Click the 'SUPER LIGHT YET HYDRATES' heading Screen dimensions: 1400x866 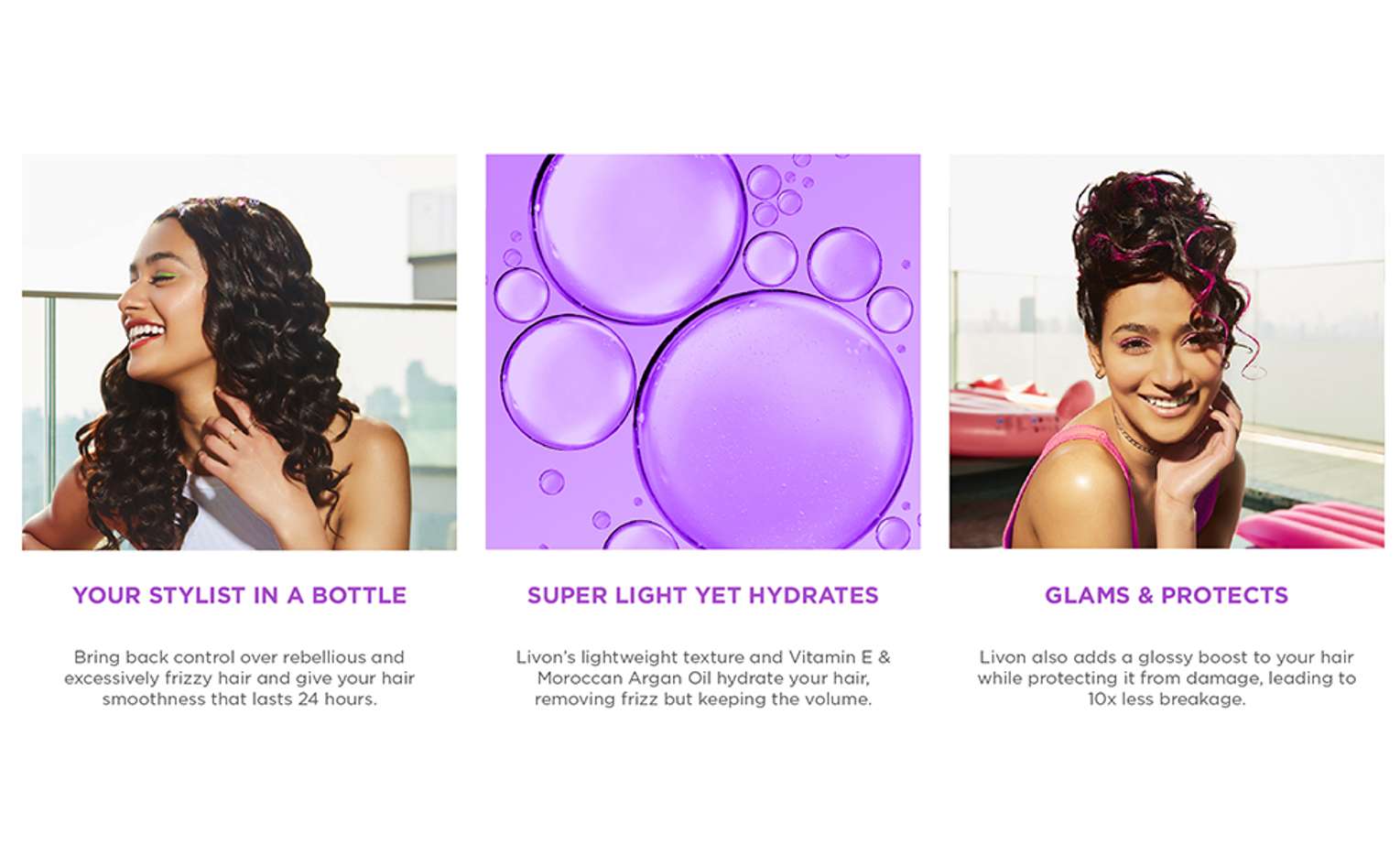702,595
